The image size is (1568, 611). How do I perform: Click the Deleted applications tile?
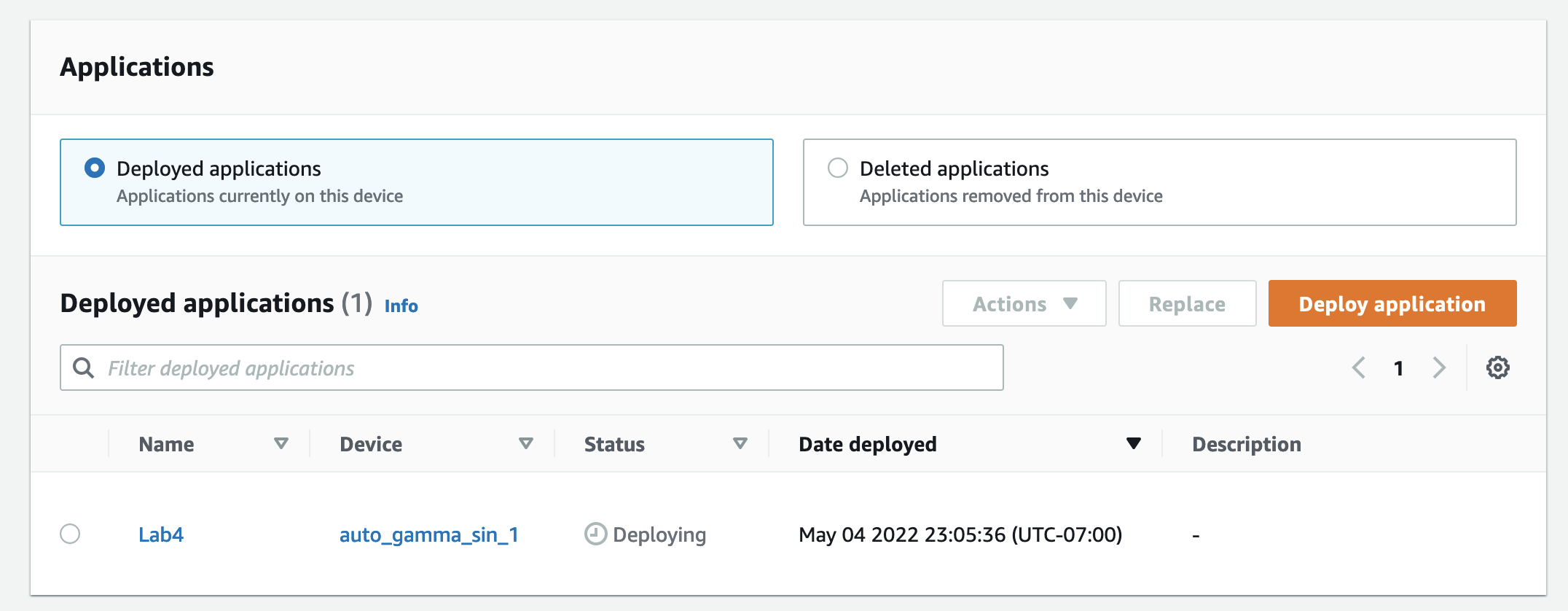click(1159, 182)
